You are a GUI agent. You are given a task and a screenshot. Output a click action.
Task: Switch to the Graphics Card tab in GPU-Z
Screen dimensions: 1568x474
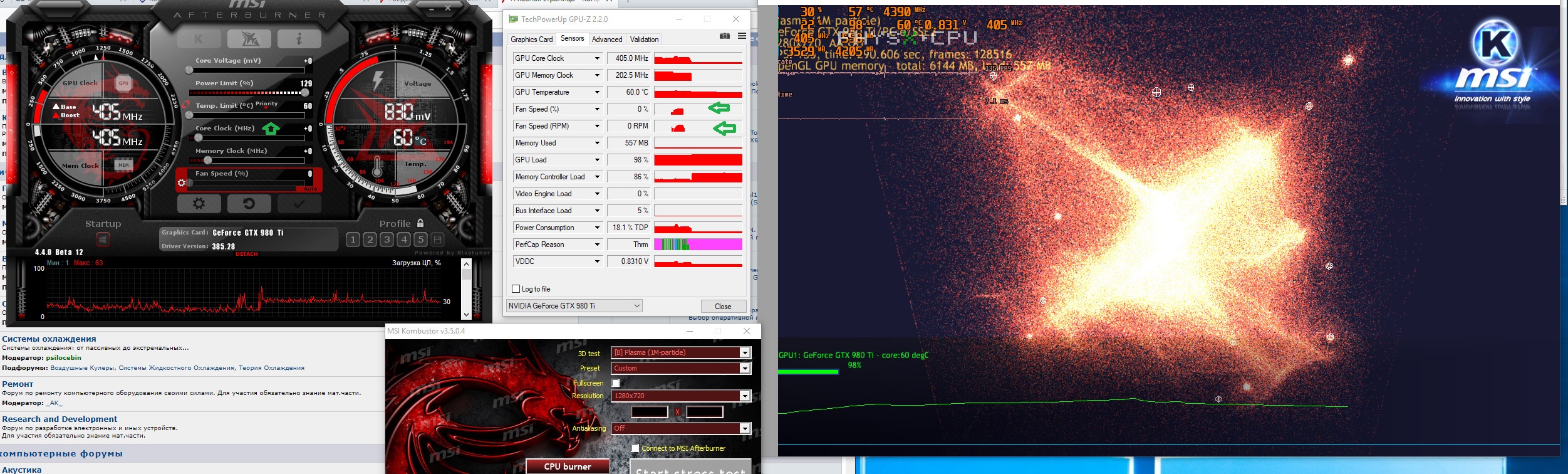[532, 39]
